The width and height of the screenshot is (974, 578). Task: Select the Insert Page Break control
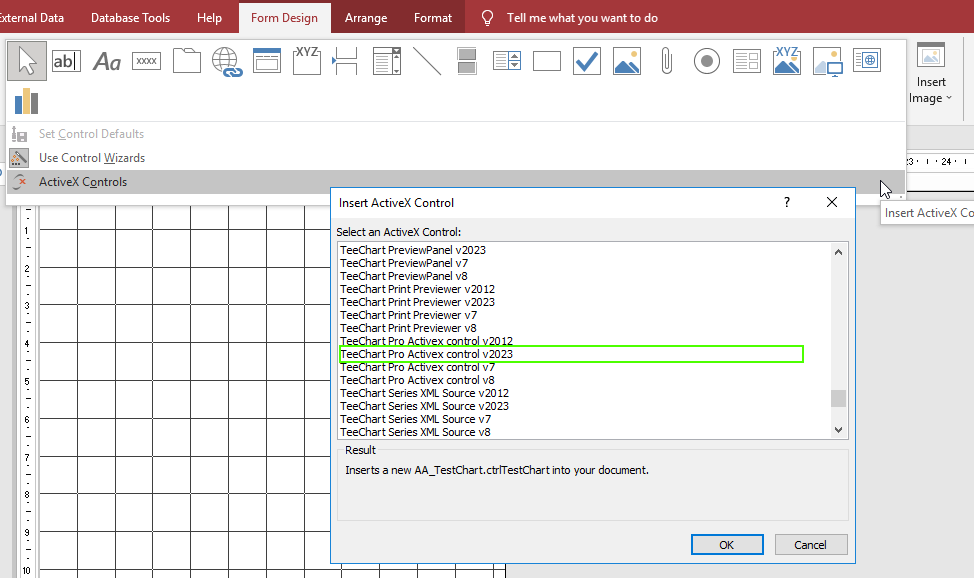coord(345,61)
